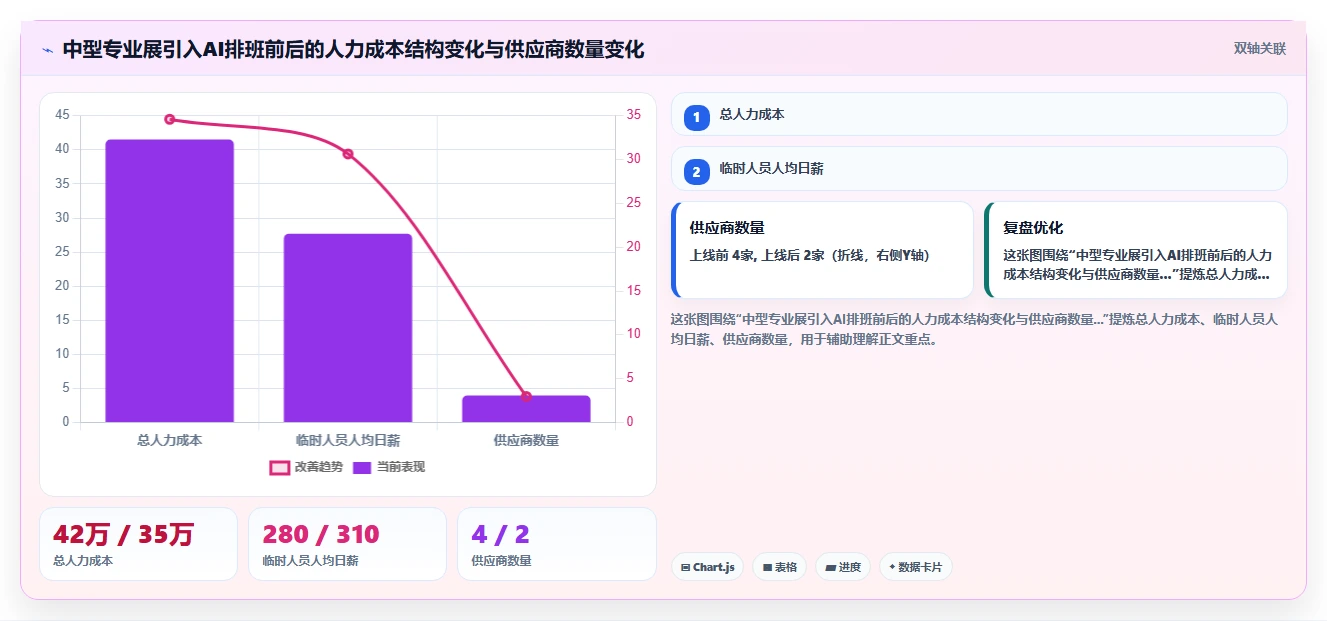Click the 临时人员人均日薪 purple bar
1327x621 pixels.
coord(347,328)
